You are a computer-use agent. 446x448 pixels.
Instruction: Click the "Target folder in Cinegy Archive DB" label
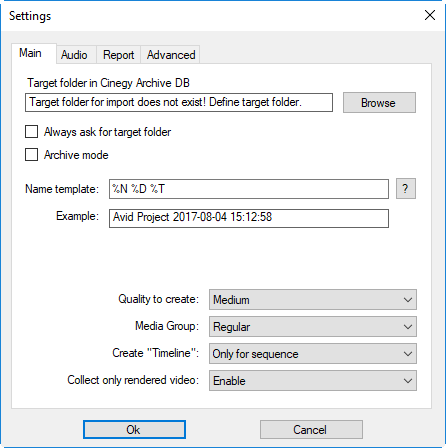108,83
